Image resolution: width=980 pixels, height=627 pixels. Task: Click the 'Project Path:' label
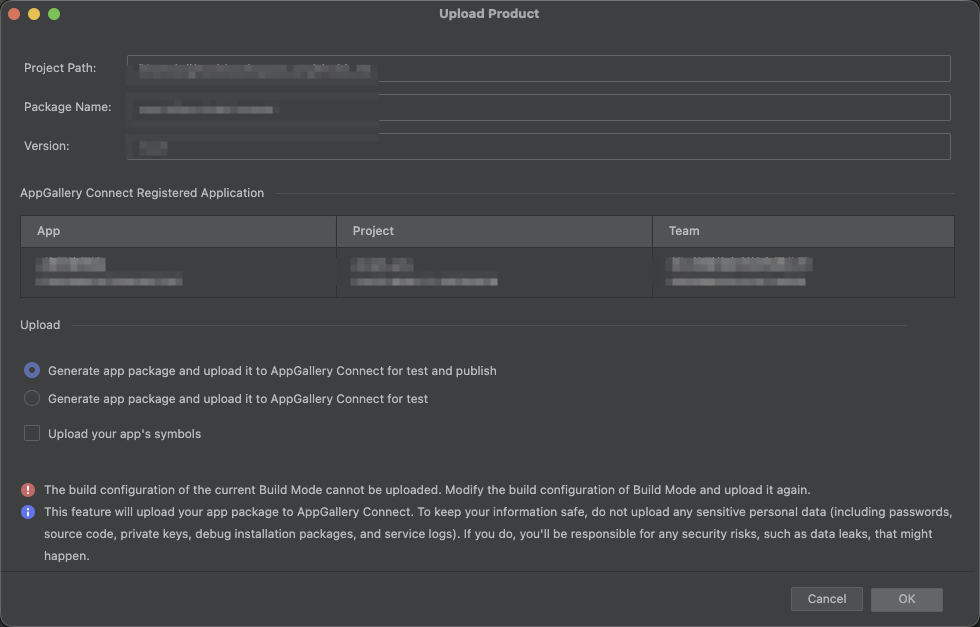point(60,68)
